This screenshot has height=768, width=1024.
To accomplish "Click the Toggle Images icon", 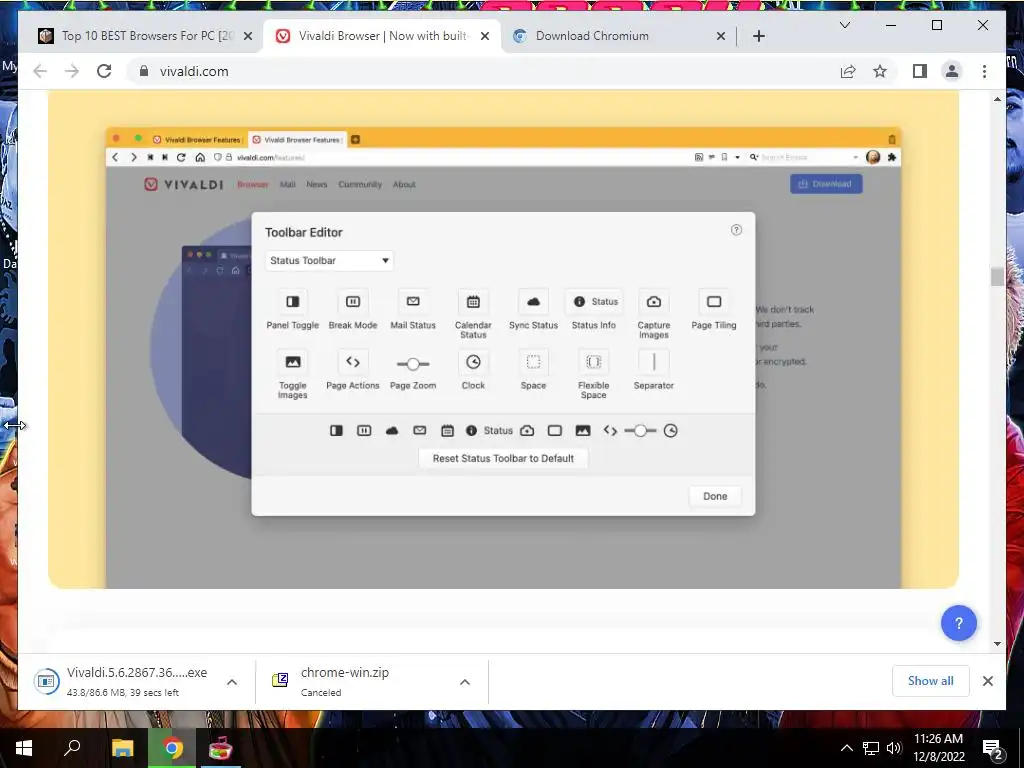I will (x=293, y=362).
